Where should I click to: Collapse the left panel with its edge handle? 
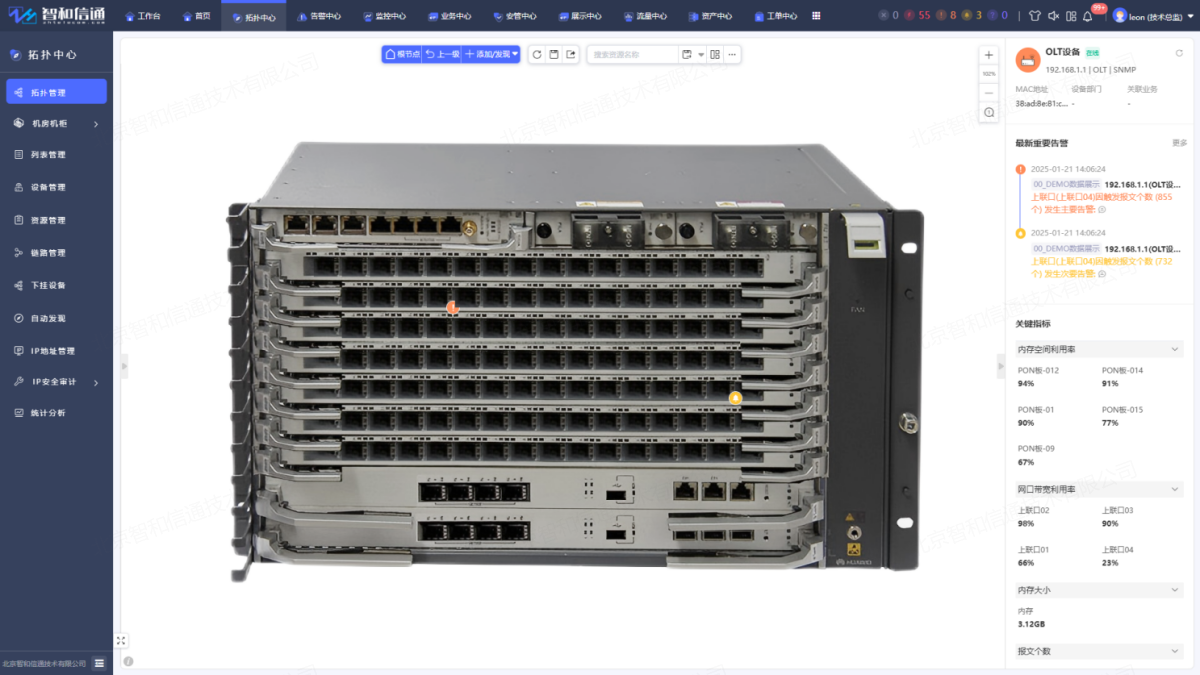coord(124,367)
